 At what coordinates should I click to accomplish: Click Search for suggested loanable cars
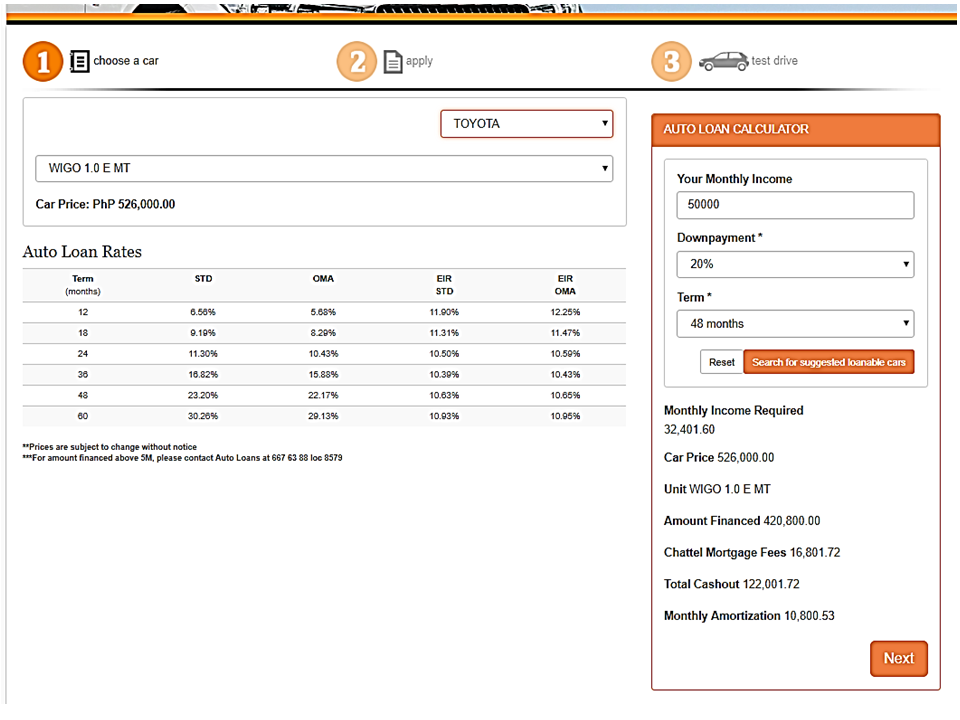click(828, 362)
